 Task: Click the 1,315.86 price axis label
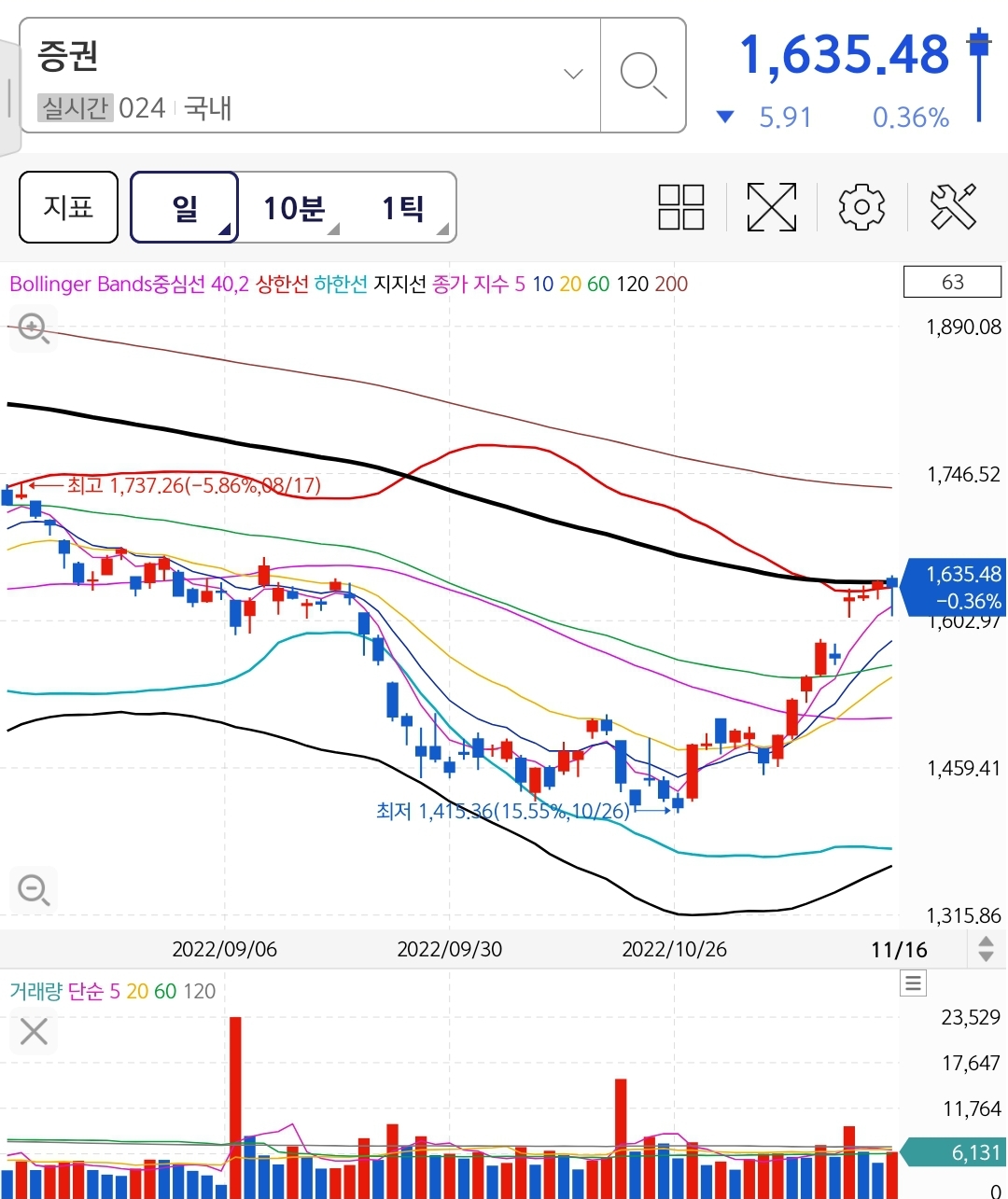963,916
